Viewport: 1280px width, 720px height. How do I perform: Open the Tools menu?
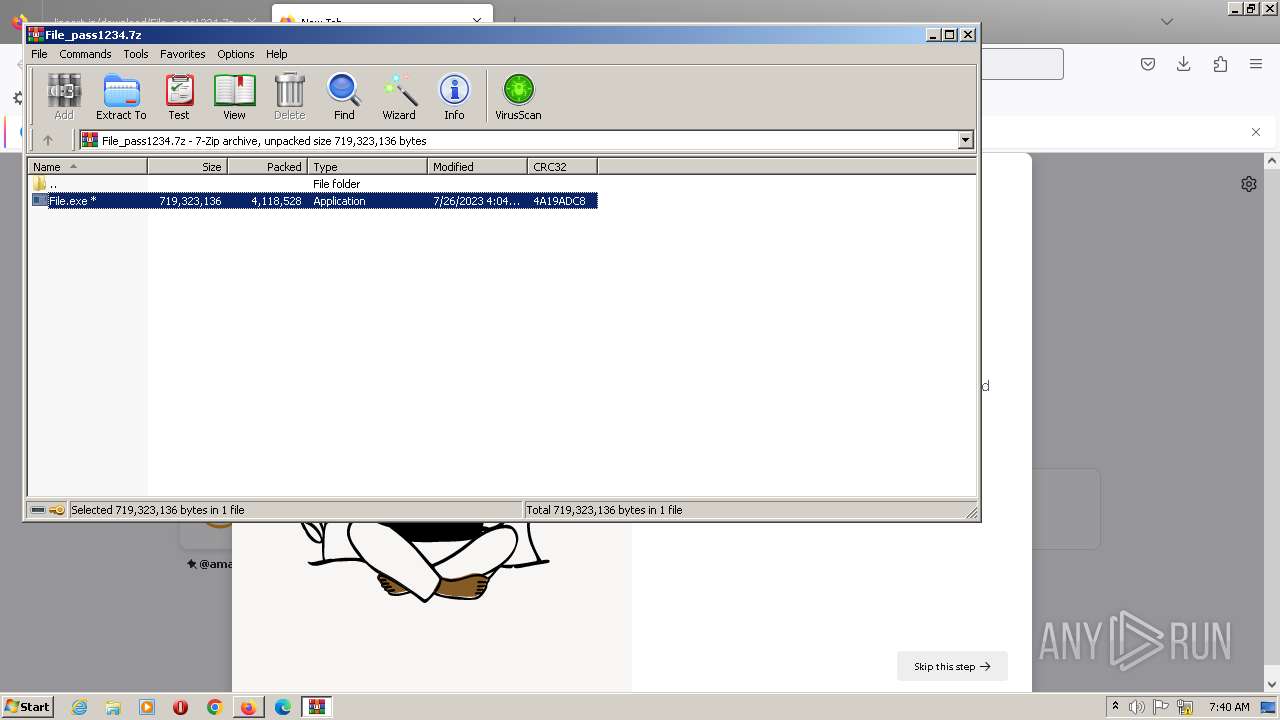click(136, 54)
